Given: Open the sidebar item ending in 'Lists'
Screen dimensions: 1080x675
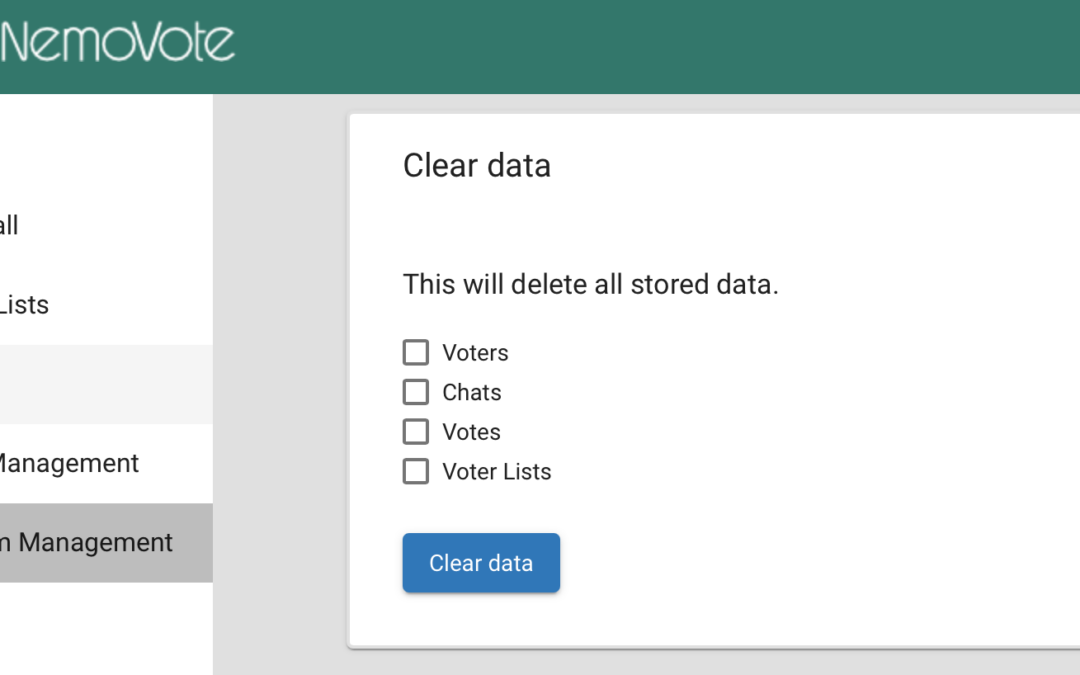Looking at the screenshot, I should click(24, 305).
